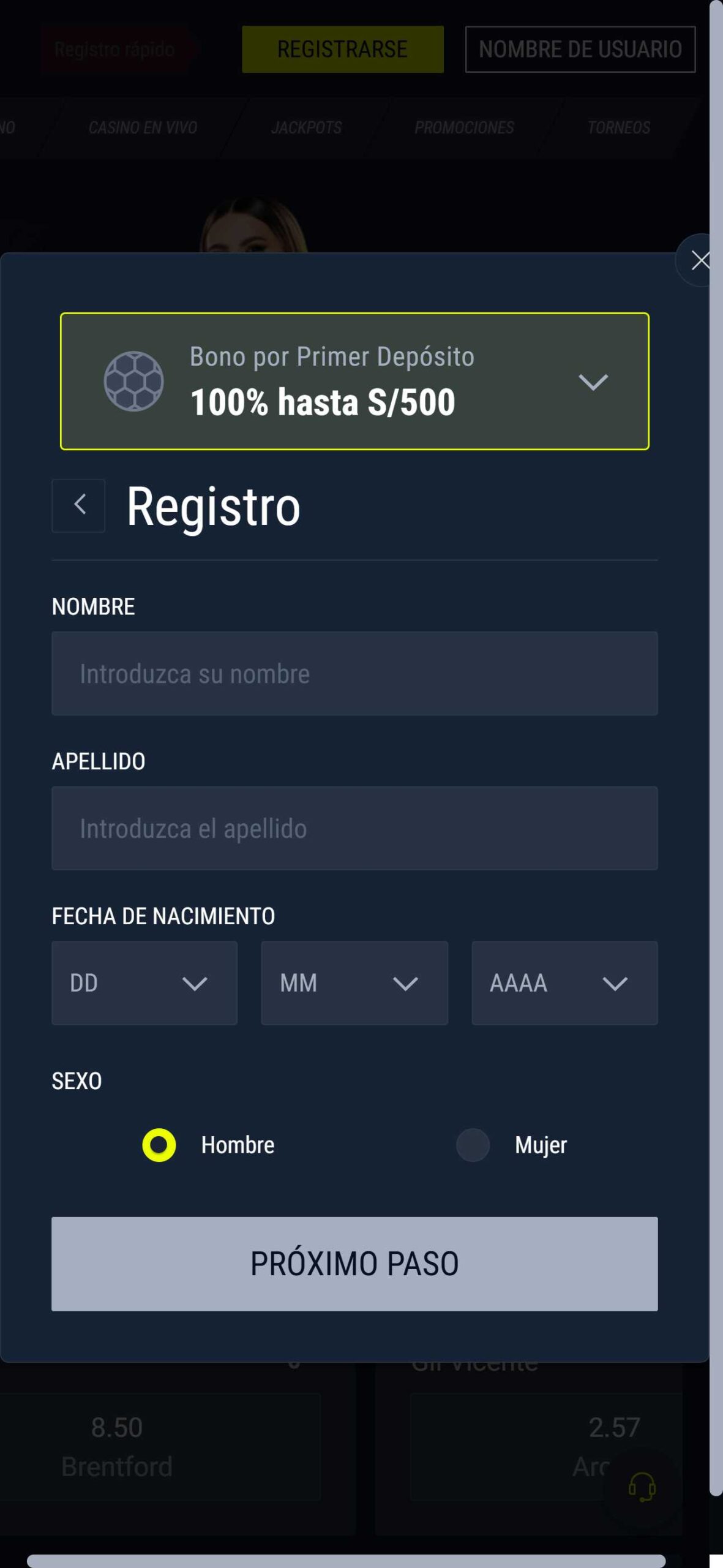Focus the Introduzca el apellido field

click(354, 828)
